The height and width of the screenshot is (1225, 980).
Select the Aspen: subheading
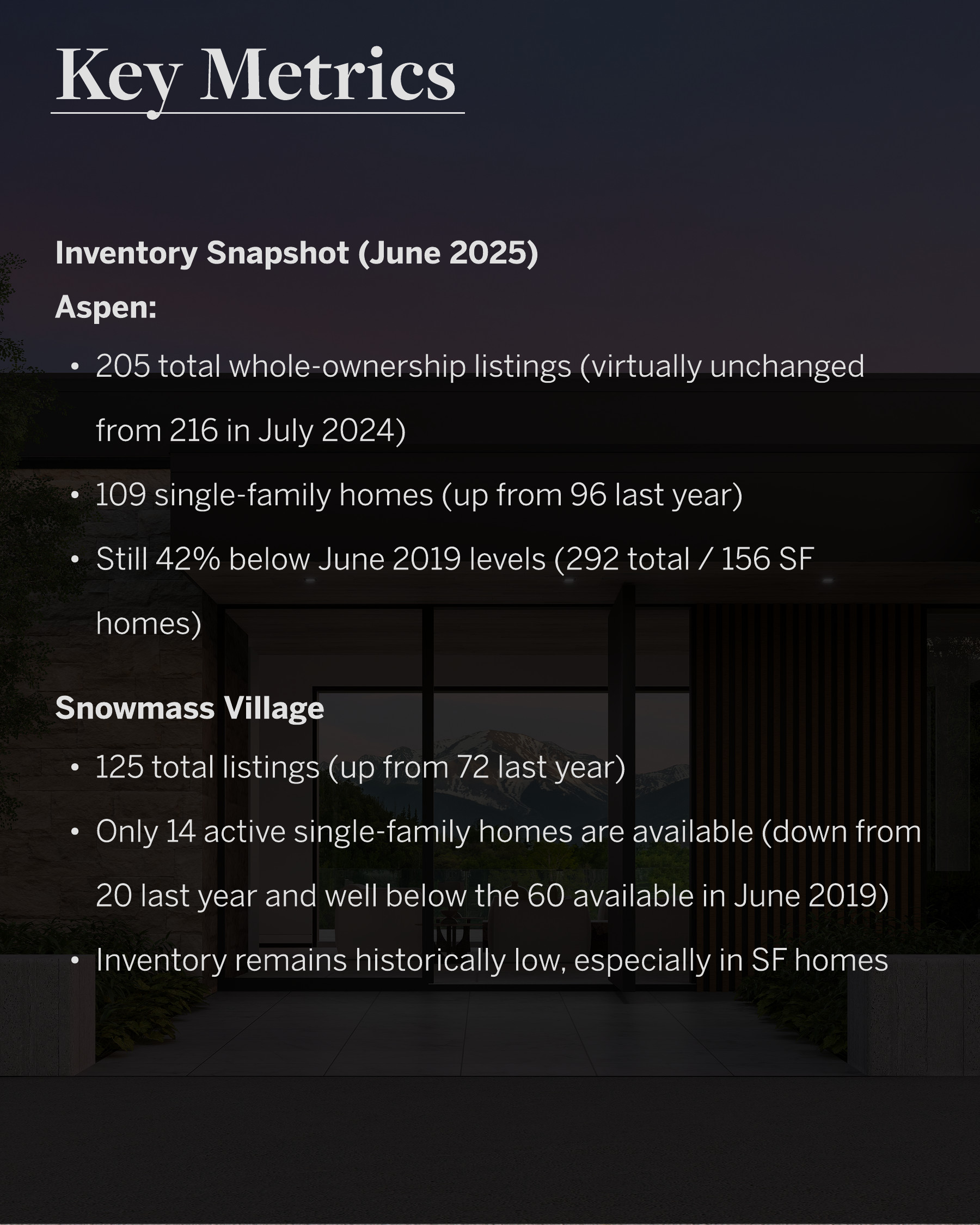(106, 308)
